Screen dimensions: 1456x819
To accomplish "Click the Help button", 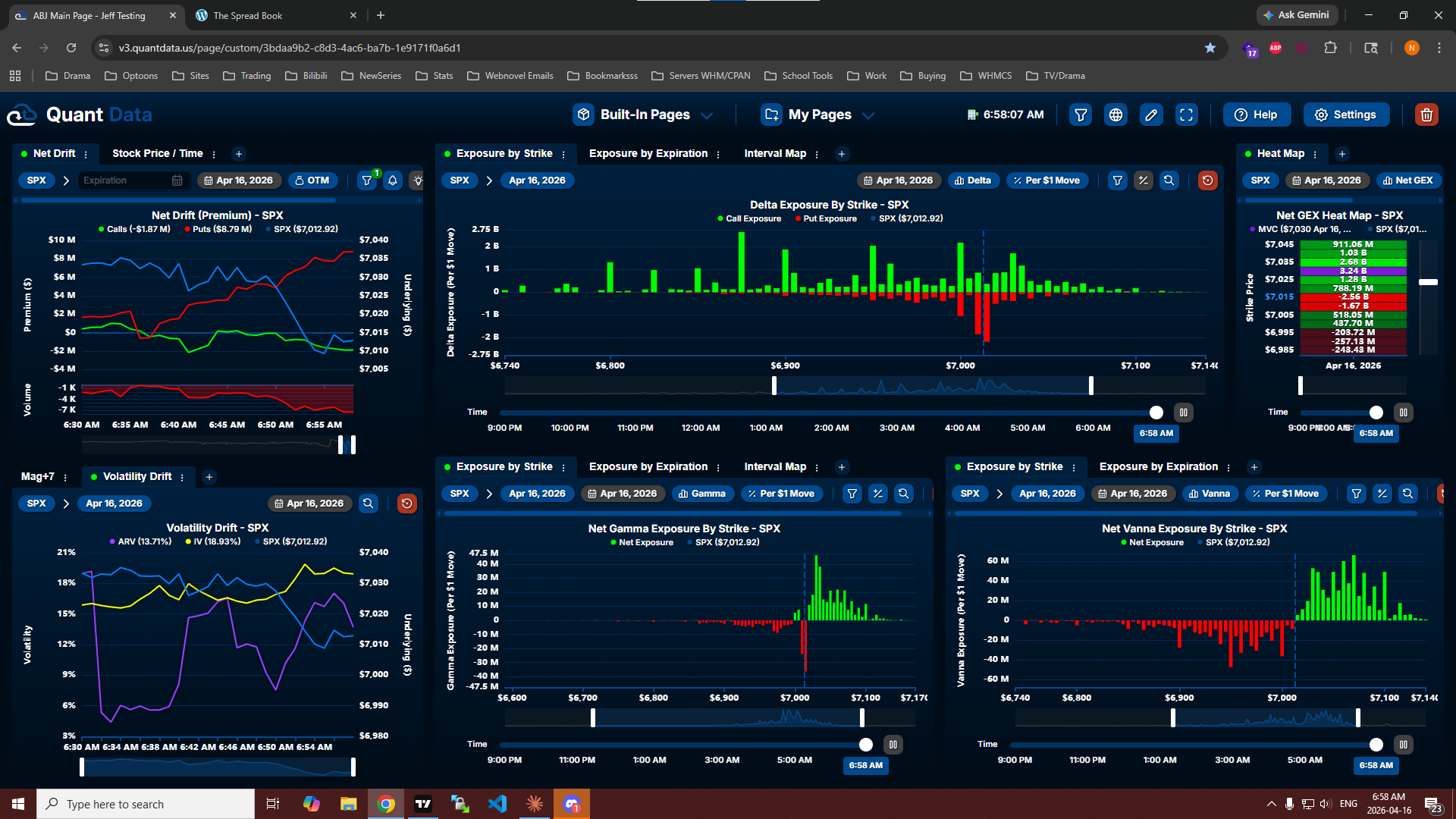I will coord(1256,115).
